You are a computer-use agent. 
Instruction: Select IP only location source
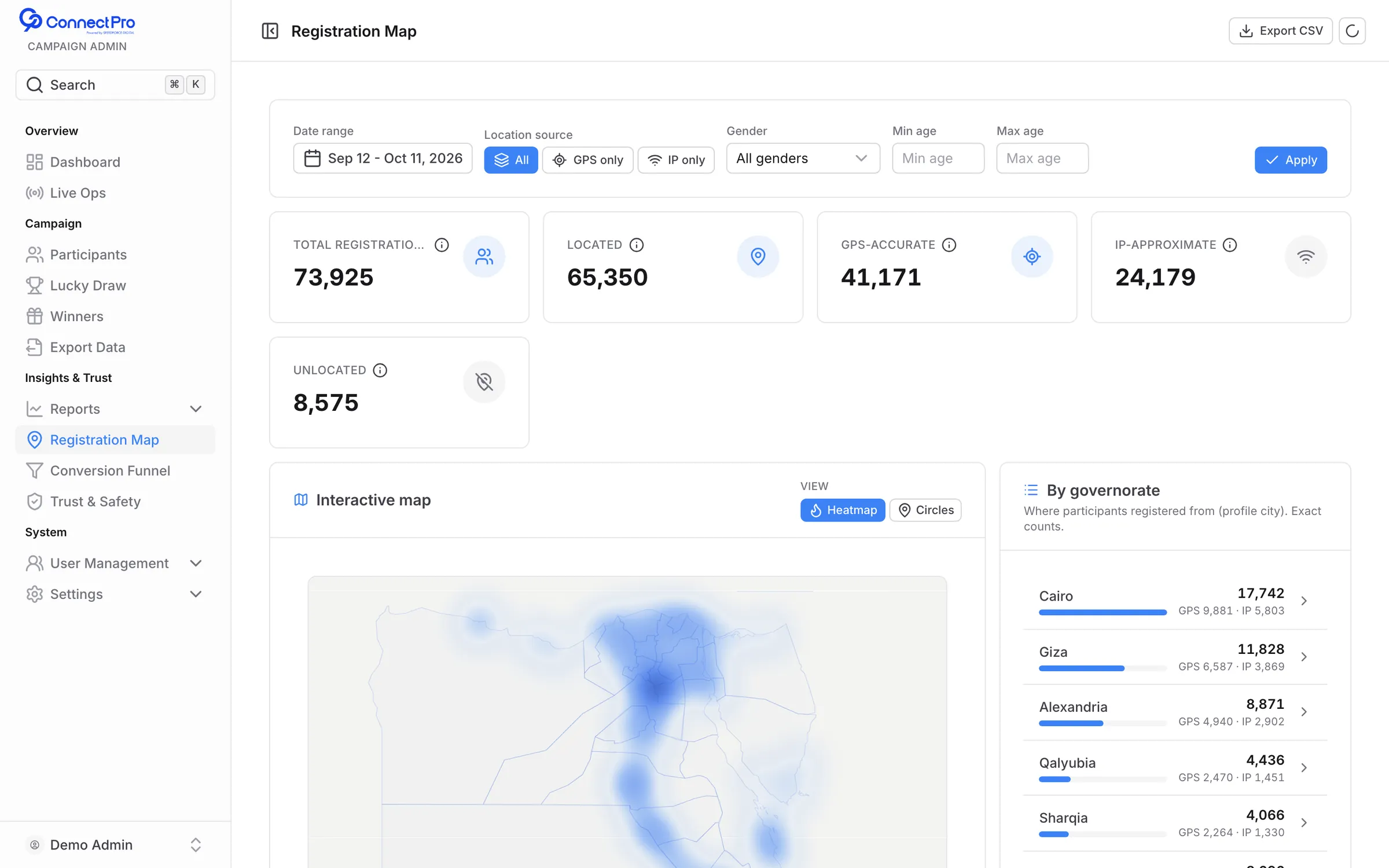[x=676, y=160]
